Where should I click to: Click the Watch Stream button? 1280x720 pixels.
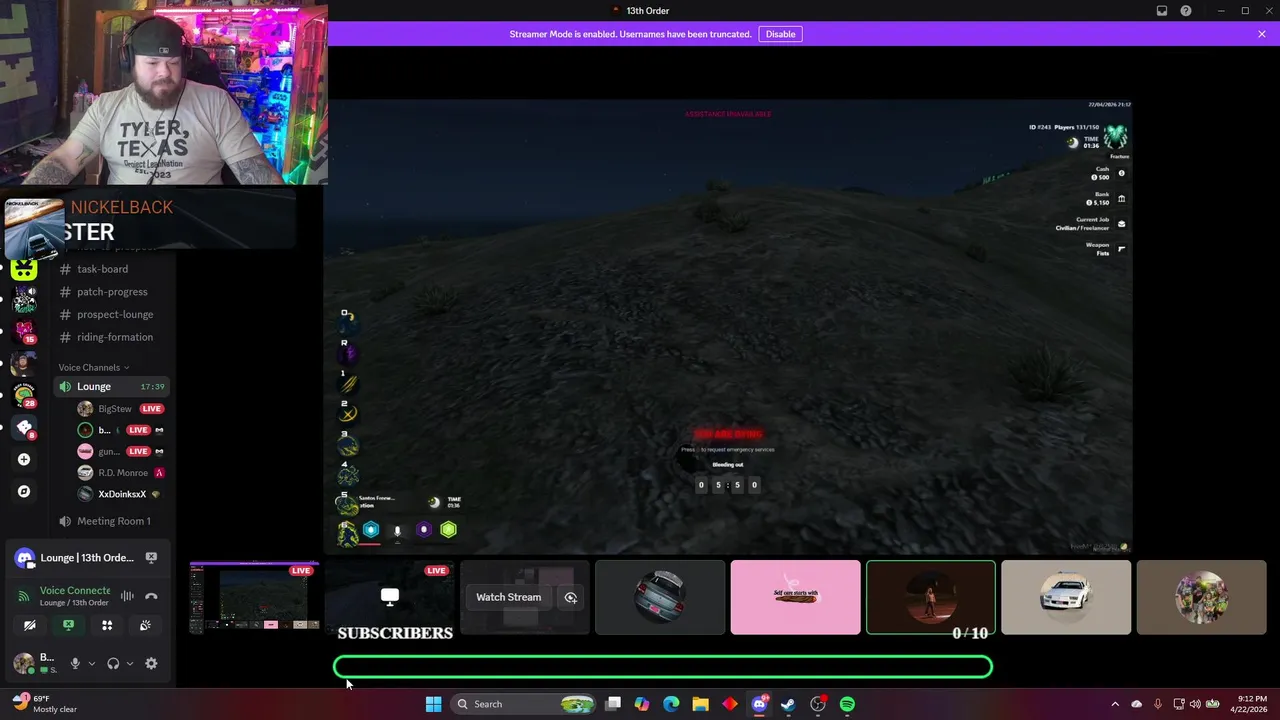pyautogui.click(x=508, y=597)
